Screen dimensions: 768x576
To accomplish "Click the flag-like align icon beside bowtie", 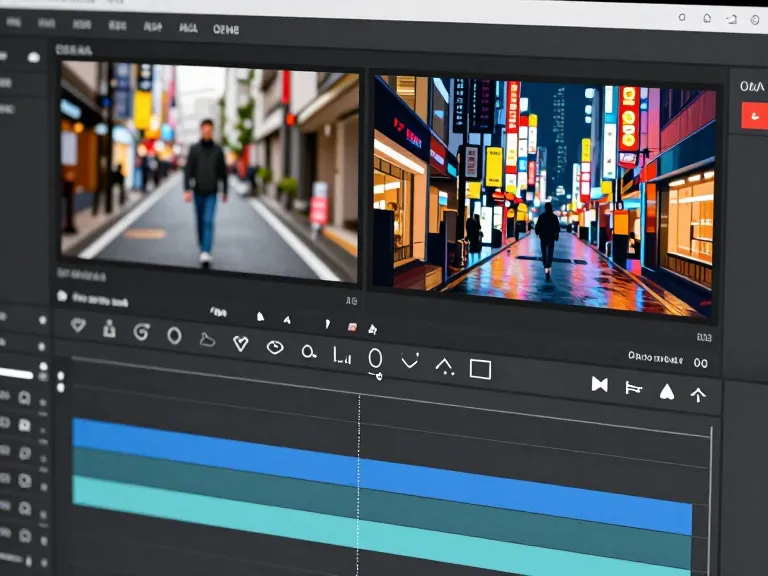I will pyautogui.click(x=633, y=388).
